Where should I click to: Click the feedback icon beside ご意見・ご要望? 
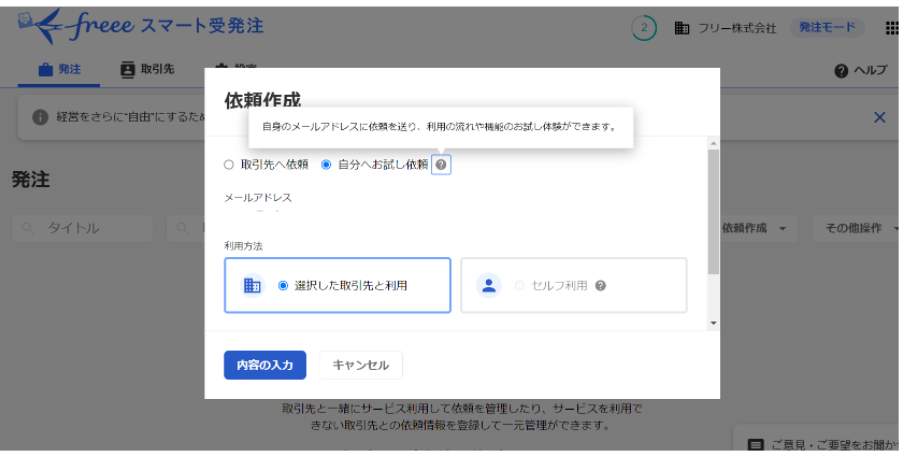click(x=756, y=445)
